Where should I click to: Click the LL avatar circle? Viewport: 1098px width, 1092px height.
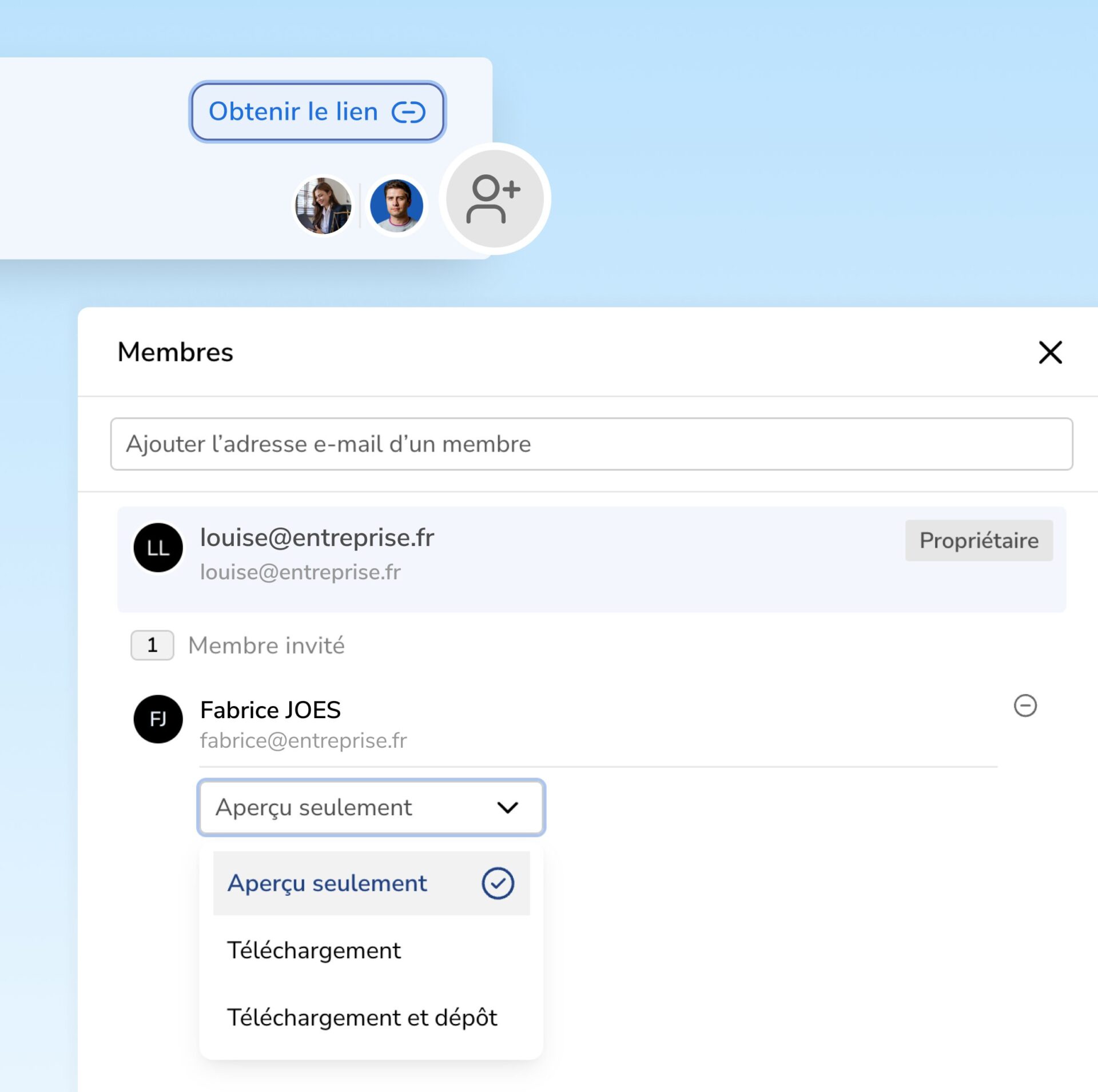click(x=158, y=548)
